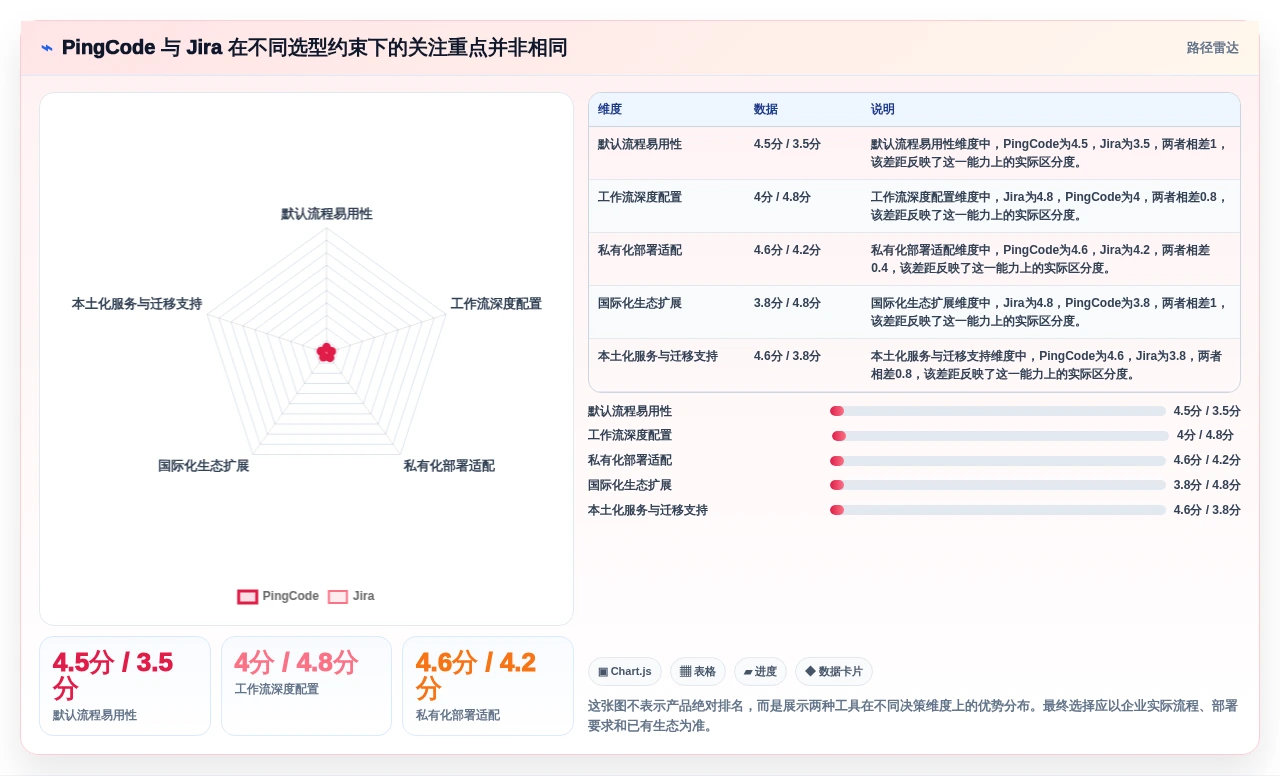
Task: Select 工作流深度配置 table row cell
Action: pos(640,197)
